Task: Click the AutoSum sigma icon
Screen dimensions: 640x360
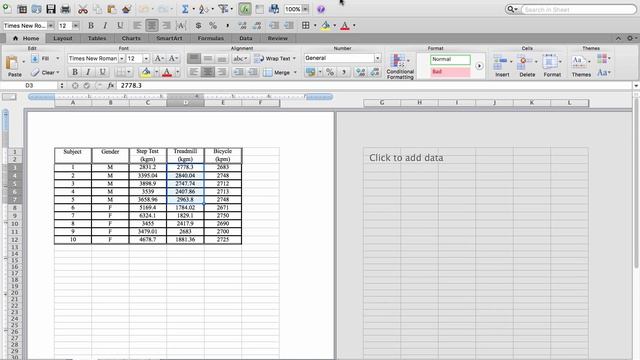Action: [x=185, y=9]
